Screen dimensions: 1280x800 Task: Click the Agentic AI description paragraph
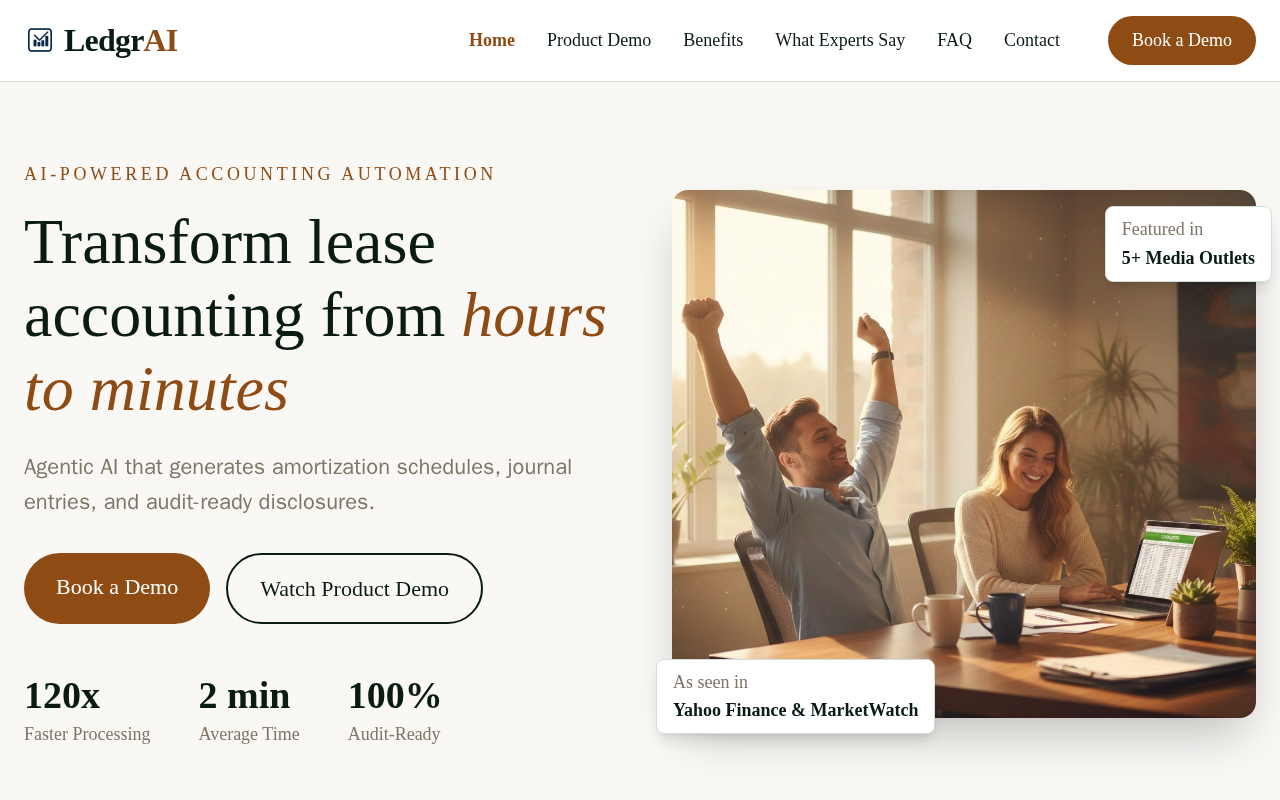[298, 484]
